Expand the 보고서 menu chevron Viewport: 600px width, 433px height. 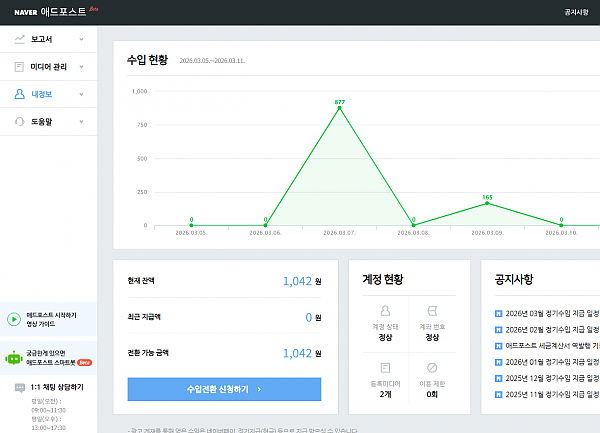tap(81, 40)
